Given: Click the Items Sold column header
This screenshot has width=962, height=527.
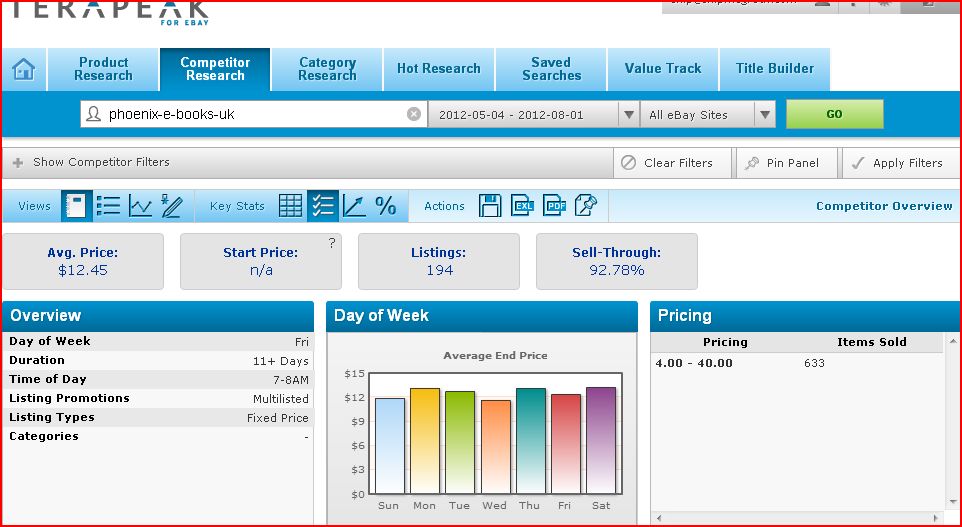Looking at the screenshot, I should (x=872, y=342).
